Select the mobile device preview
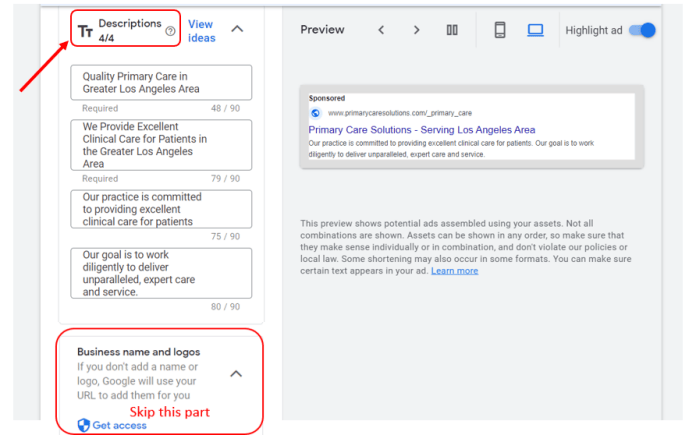Image resolution: width=696 pixels, height=435 pixels. 500,30
